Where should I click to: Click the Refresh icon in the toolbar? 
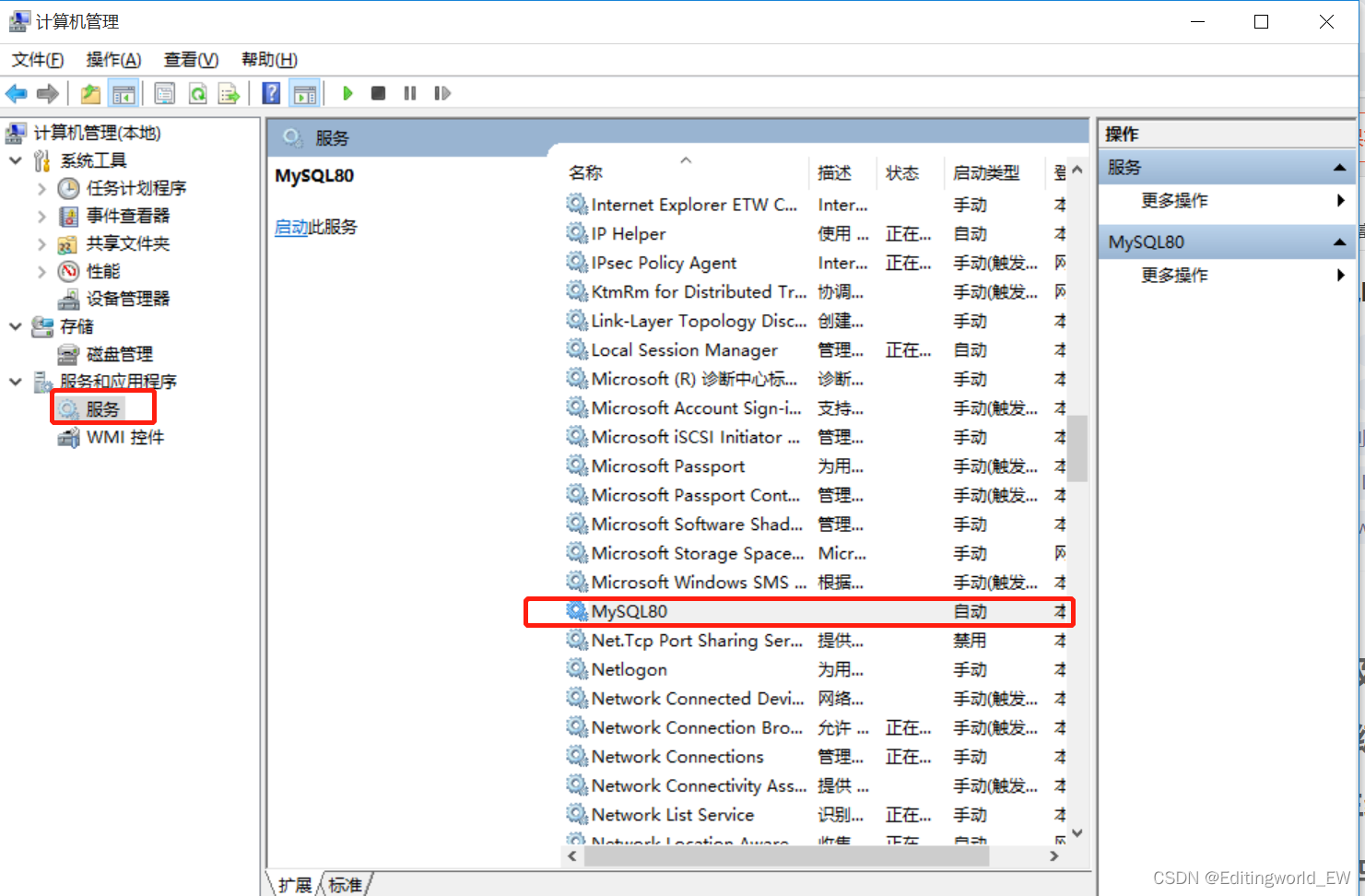click(x=197, y=92)
